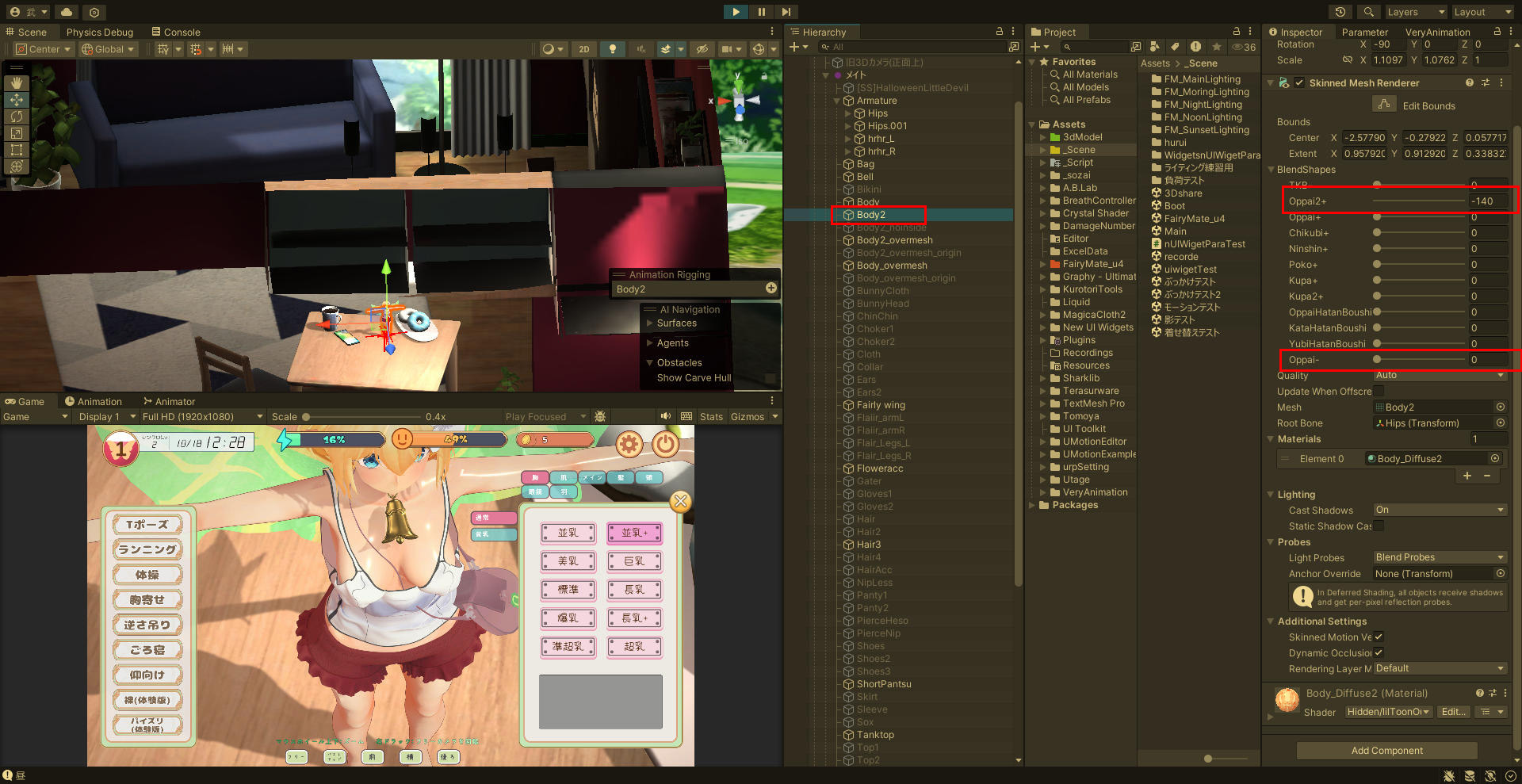Switch to the Animator tab

[169, 401]
